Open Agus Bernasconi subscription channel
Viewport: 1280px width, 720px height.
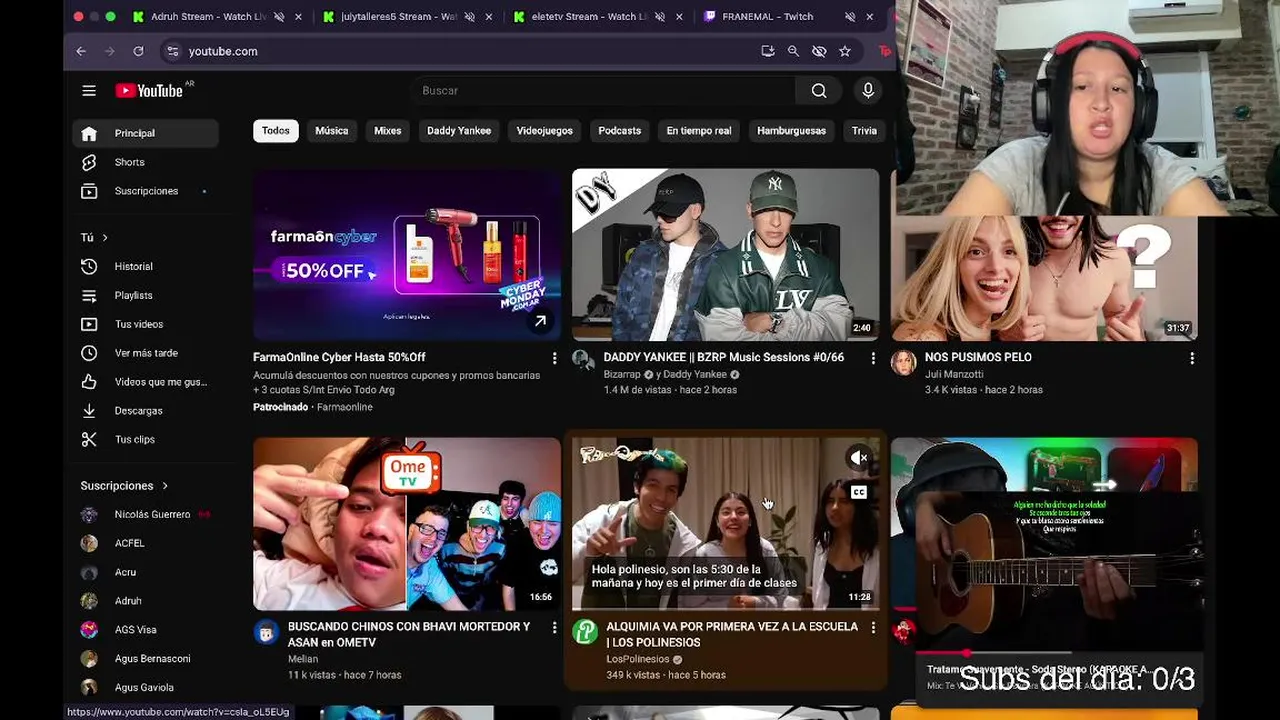145,658
